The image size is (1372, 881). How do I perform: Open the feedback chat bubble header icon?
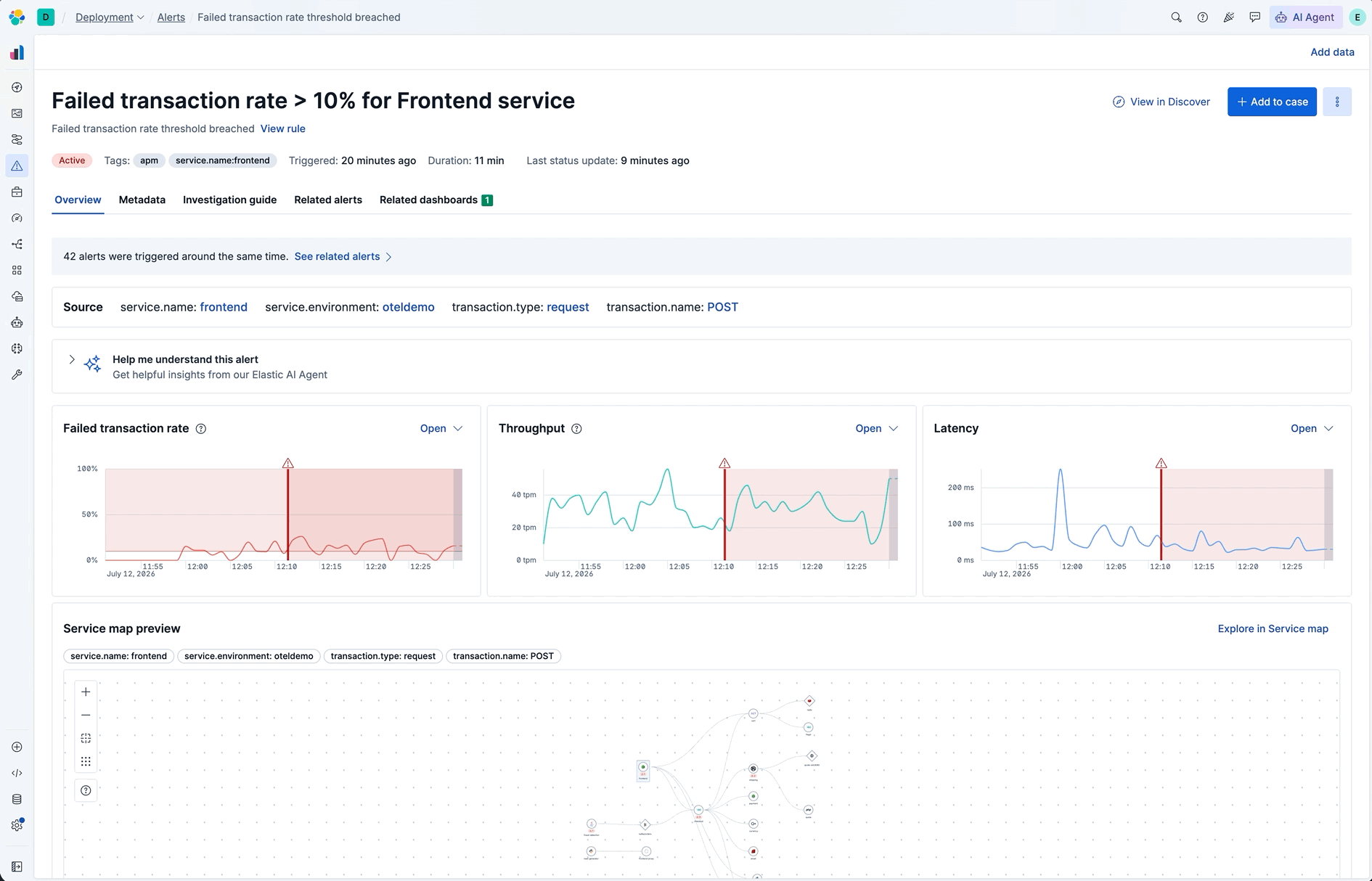point(1254,17)
